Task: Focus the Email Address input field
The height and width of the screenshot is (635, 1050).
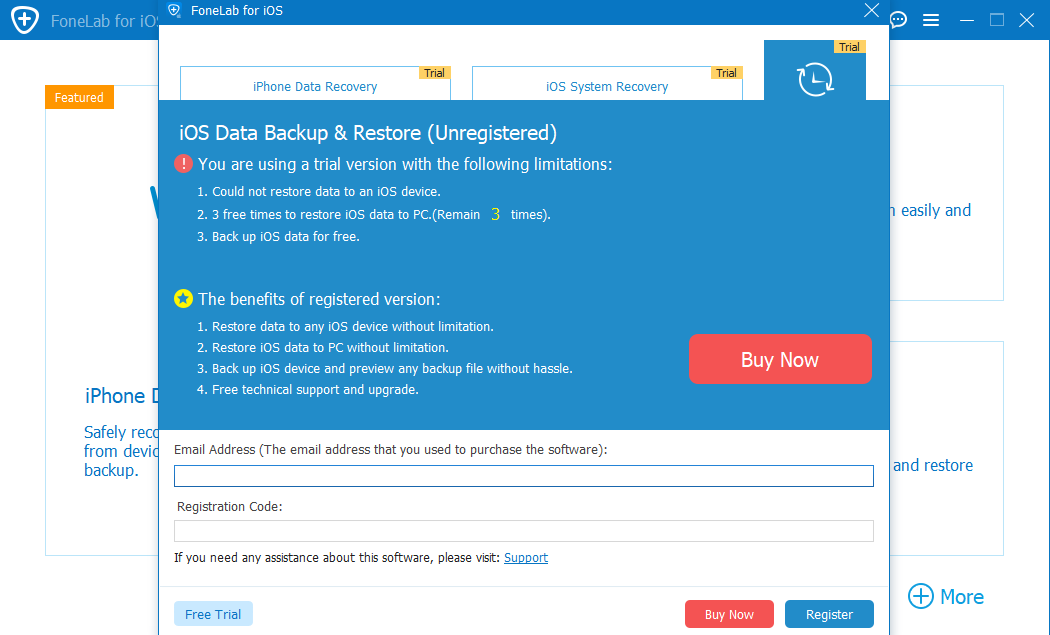Action: pos(524,476)
